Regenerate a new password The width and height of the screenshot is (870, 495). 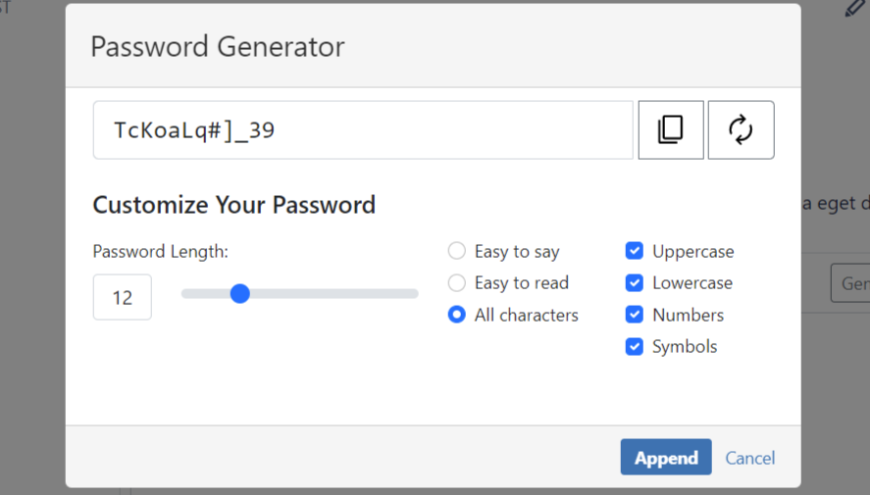(741, 130)
